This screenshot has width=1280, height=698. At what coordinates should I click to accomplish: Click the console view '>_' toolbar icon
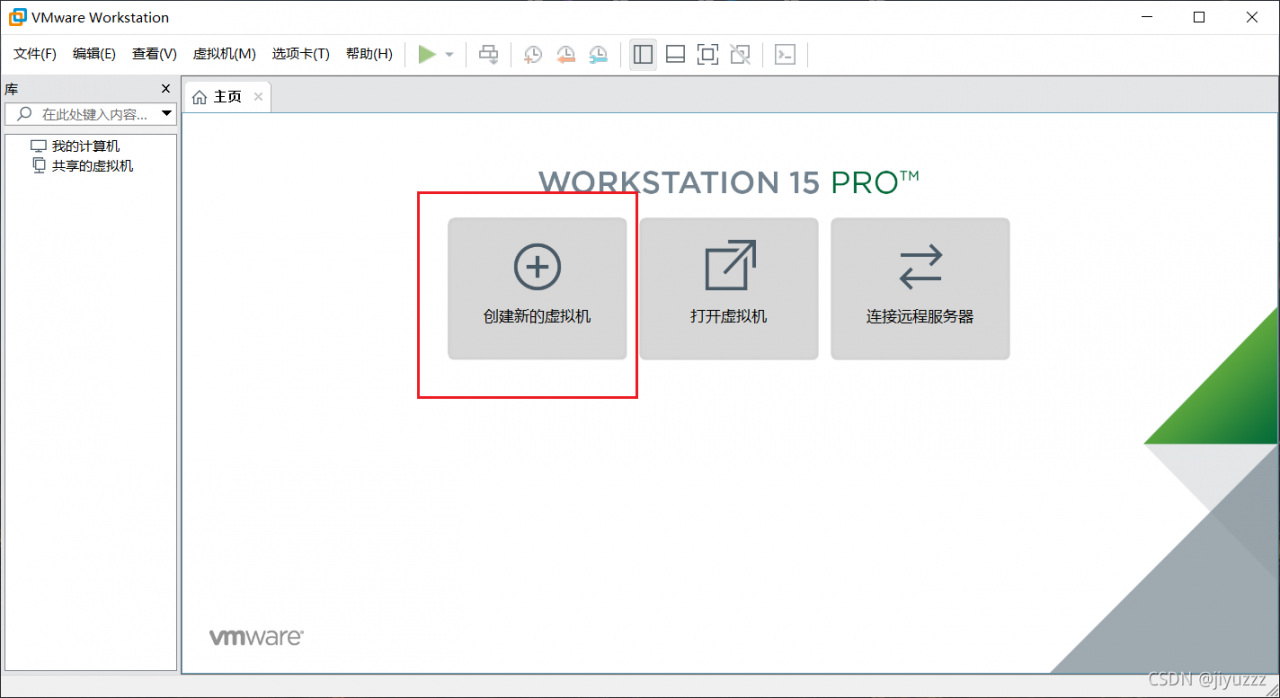[785, 54]
